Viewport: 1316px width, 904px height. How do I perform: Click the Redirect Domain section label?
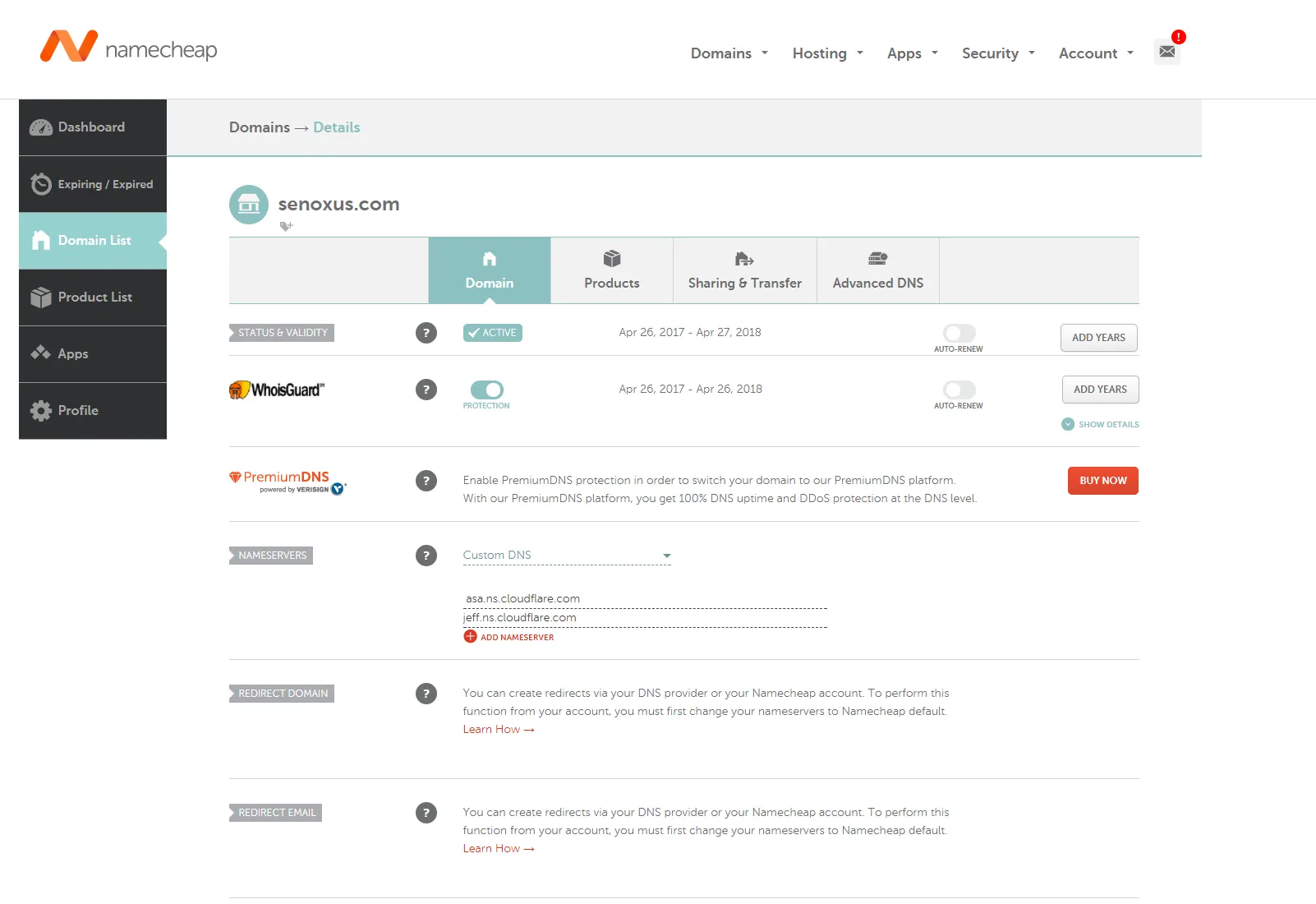pos(282,694)
